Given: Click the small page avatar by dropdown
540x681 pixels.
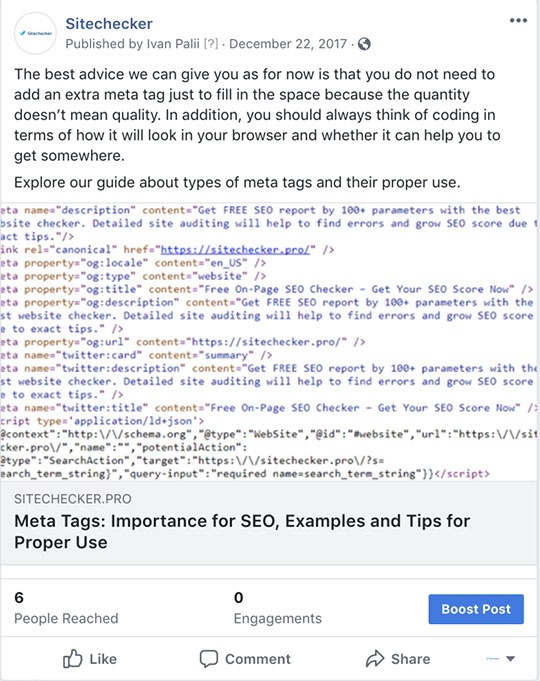Looking at the screenshot, I should (493, 659).
